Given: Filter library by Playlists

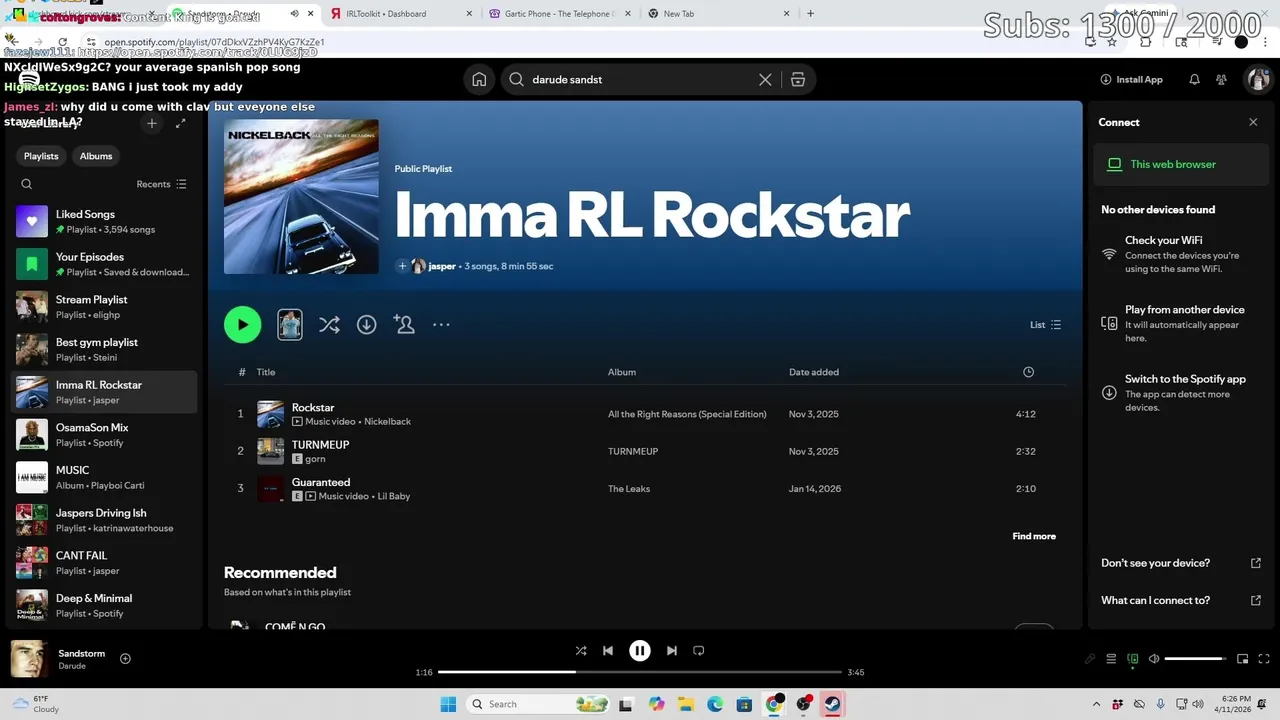Looking at the screenshot, I should click(x=41, y=156).
